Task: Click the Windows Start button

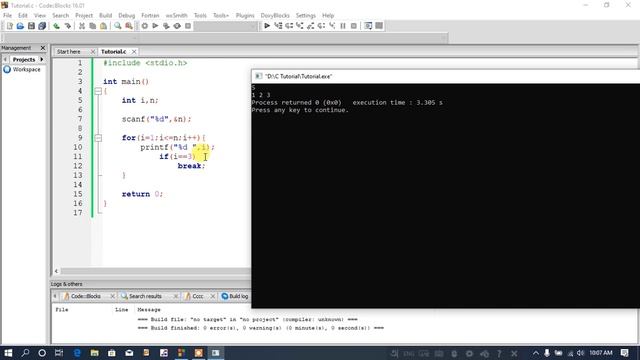Action: (8, 353)
